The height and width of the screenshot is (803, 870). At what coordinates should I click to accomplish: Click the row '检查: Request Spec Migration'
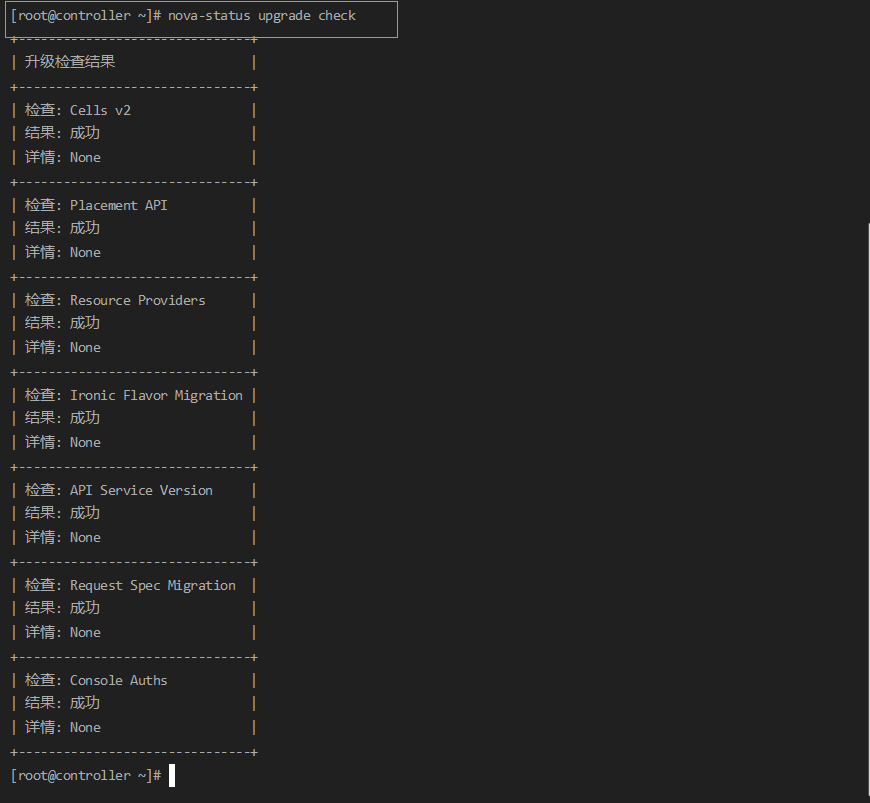[x=130, y=585]
